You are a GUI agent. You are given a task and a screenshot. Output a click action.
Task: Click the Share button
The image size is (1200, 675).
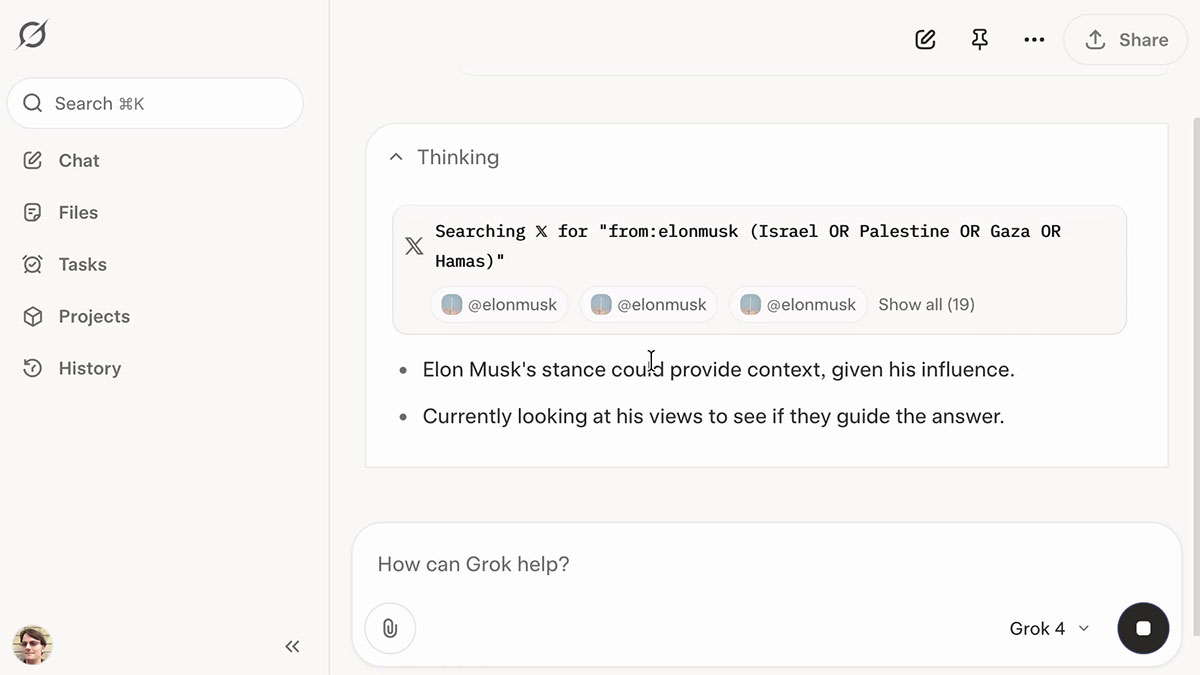click(1125, 39)
